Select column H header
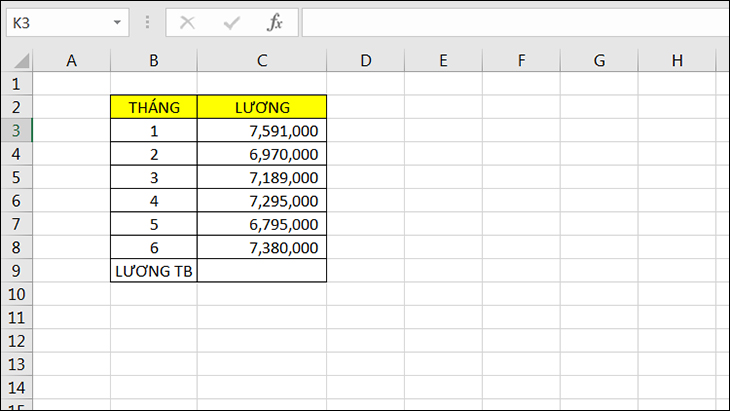 [676, 61]
